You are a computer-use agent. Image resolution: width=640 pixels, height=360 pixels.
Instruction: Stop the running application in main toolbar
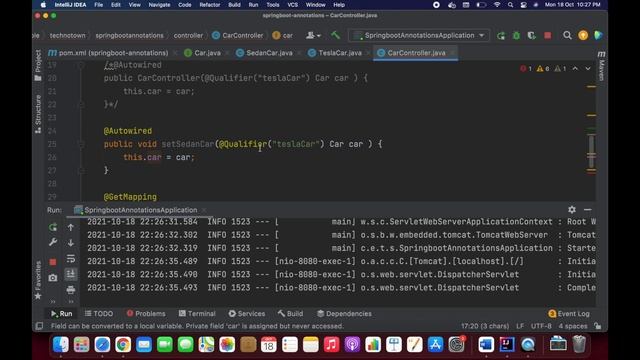pyautogui.click(x=548, y=36)
